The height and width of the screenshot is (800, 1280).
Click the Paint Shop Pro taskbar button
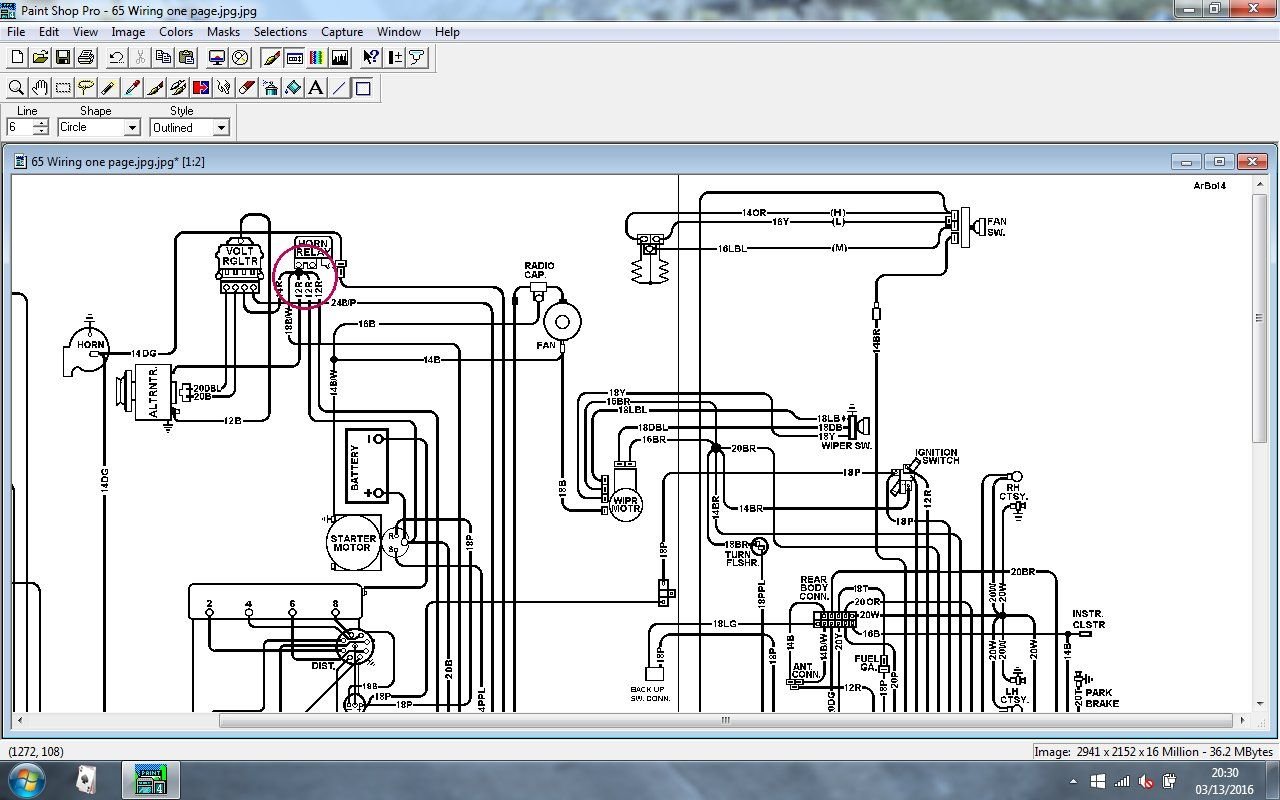point(150,779)
